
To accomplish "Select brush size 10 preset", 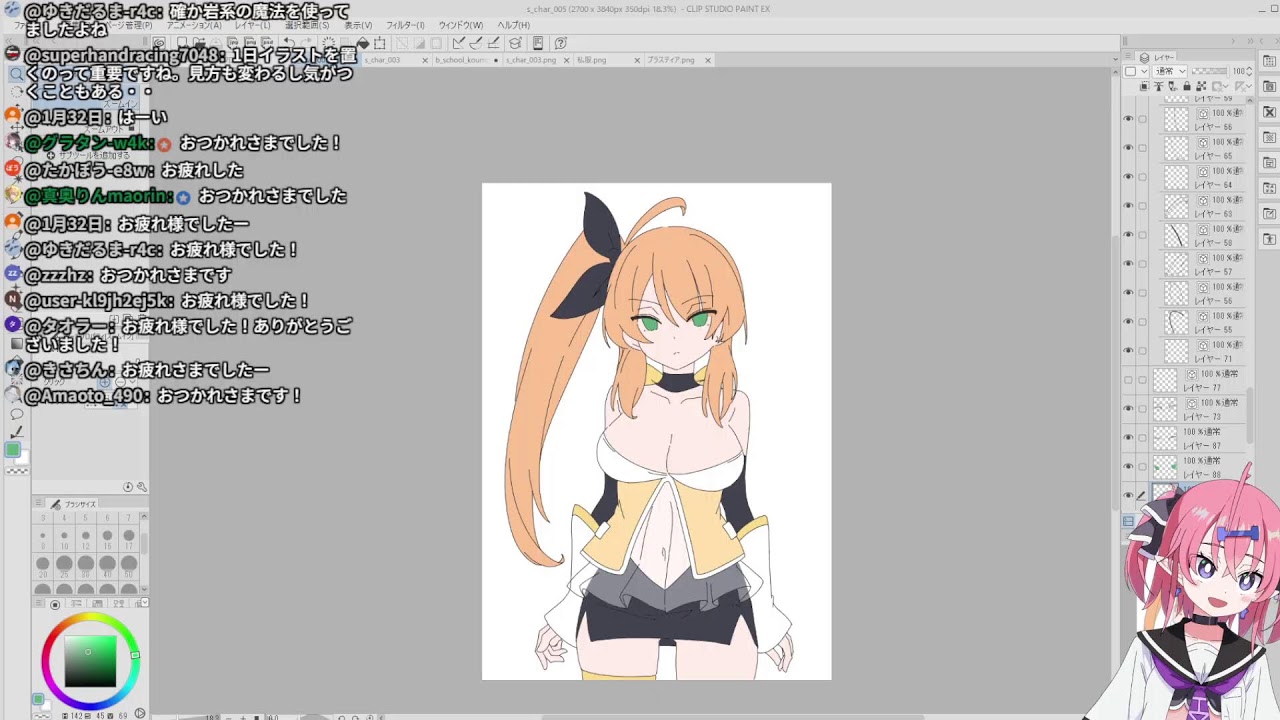I will tap(64, 540).
